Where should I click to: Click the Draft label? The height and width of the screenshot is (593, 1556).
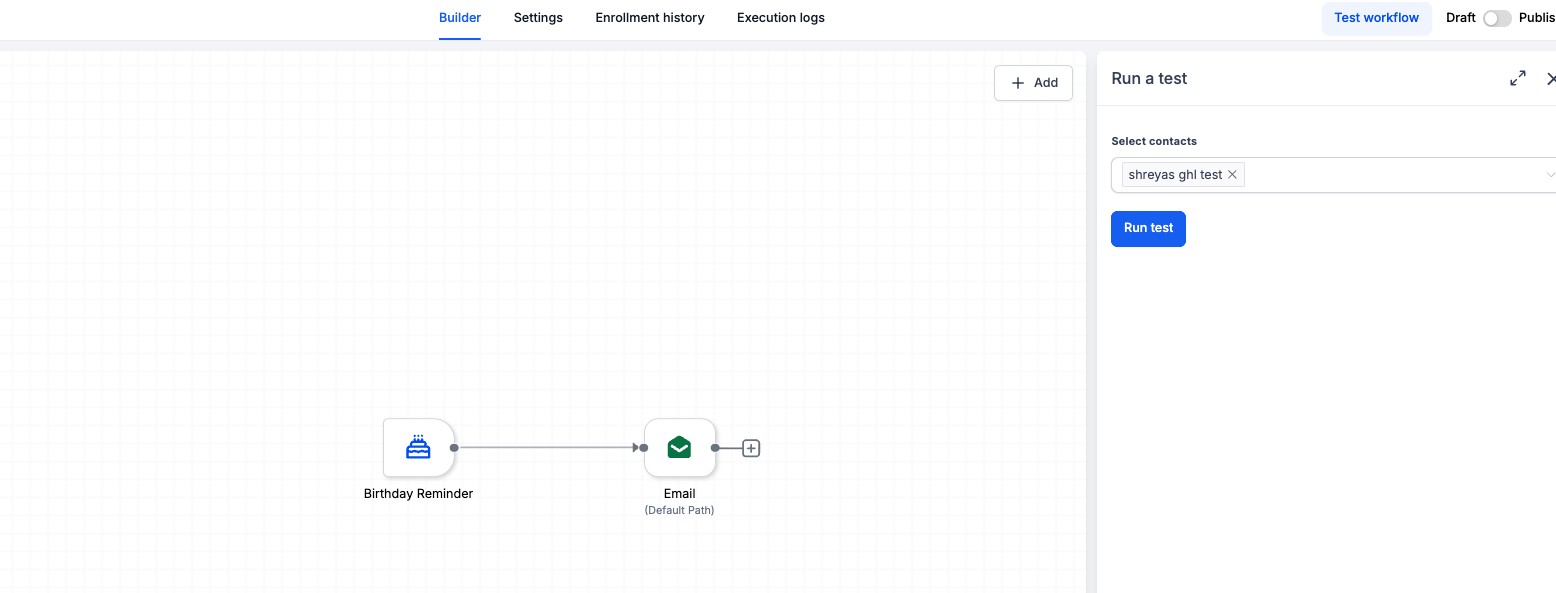(x=1461, y=18)
